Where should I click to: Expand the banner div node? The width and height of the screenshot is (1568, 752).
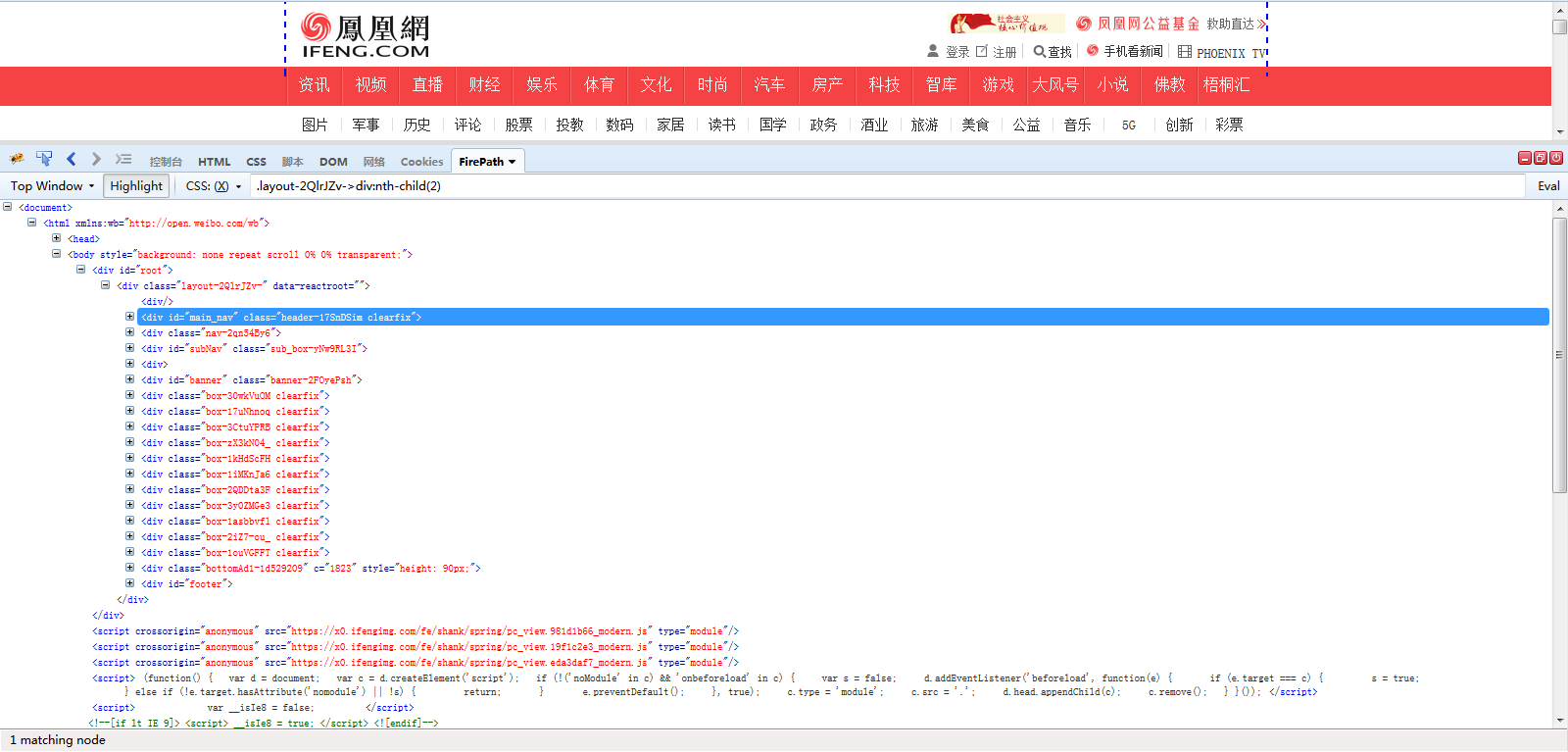click(129, 379)
